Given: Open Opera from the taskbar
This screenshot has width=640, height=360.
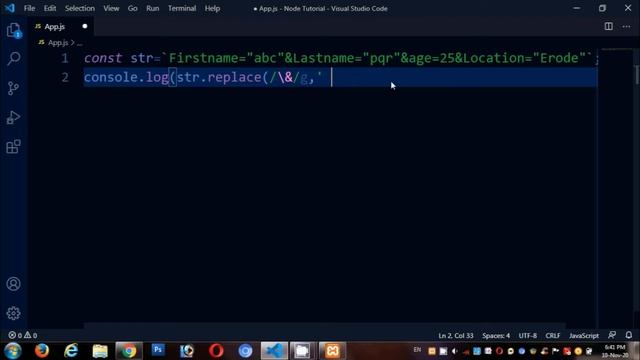Looking at the screenshot, I should pyautogui.click(x=216, y=351).
